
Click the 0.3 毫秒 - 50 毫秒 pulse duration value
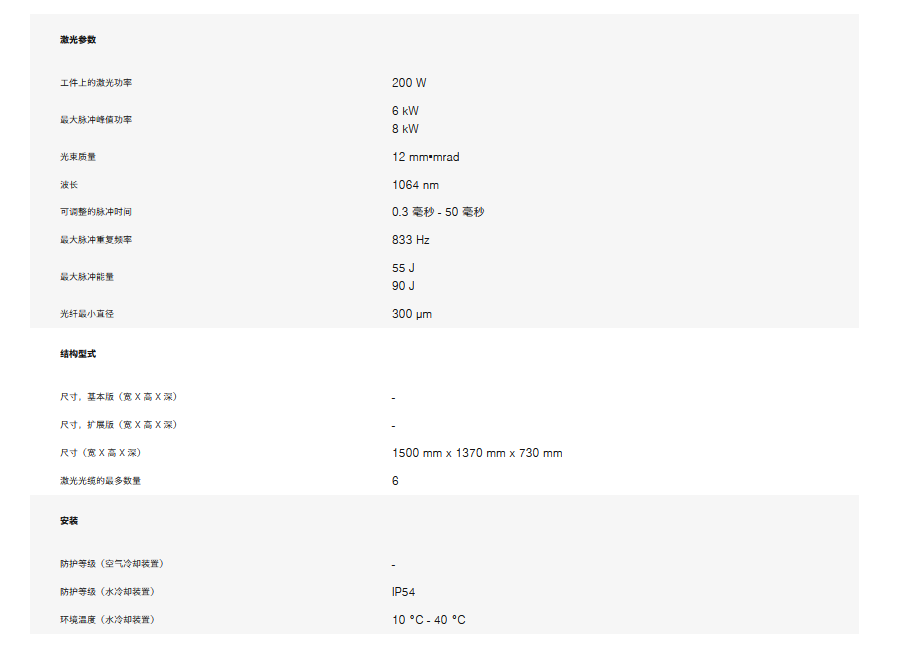pos(438,212)
